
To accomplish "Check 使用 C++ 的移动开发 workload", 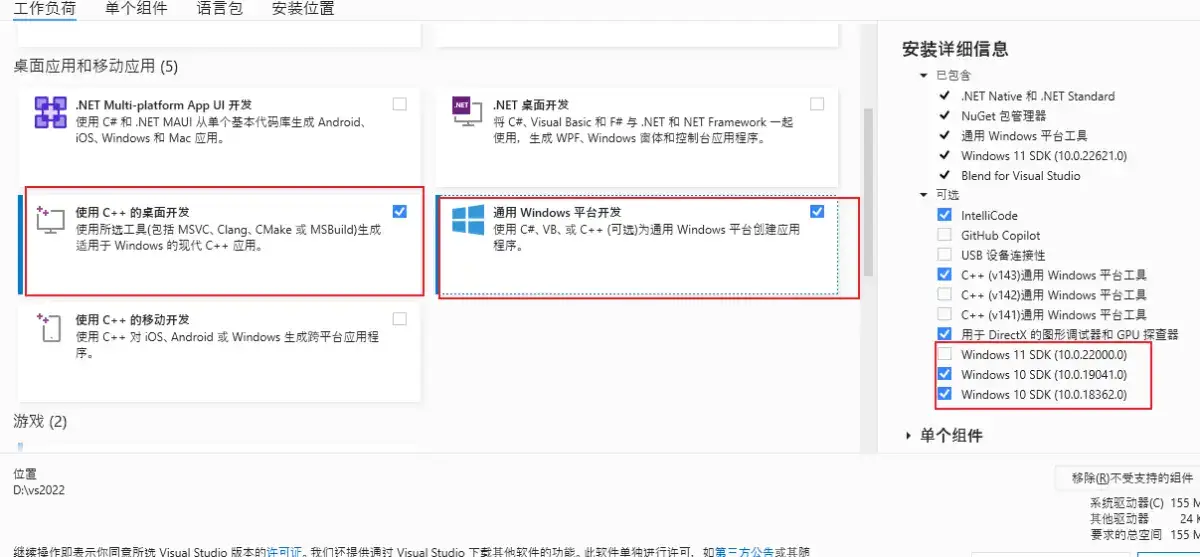I will click(x=400, y=319).
